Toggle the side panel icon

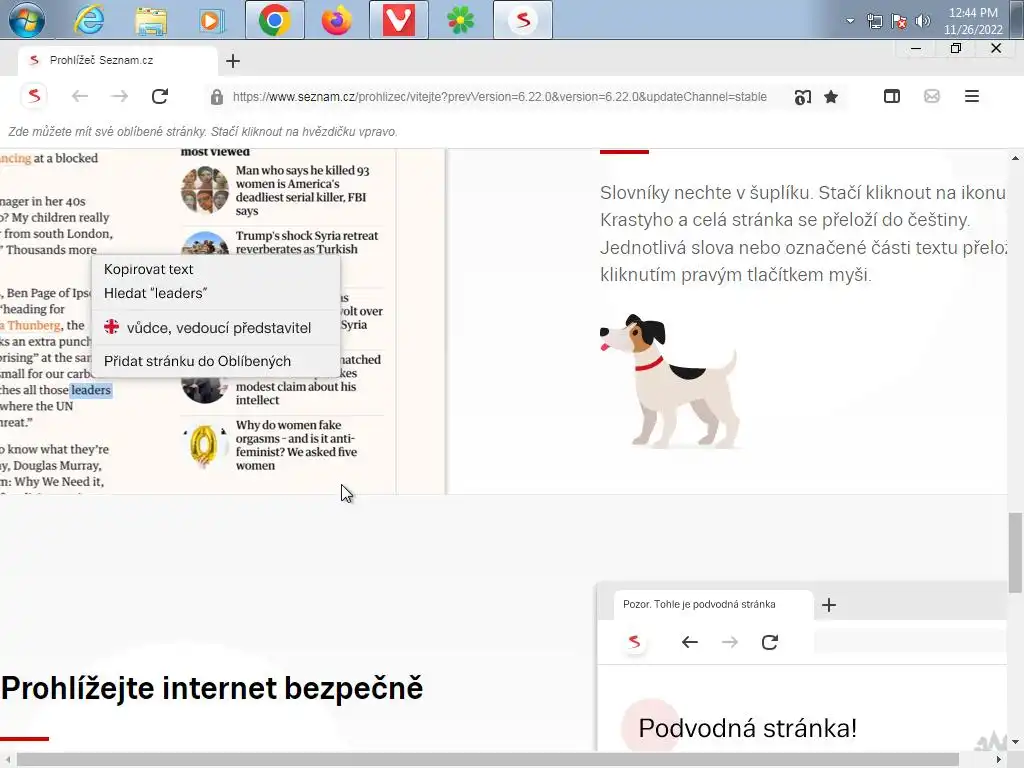[892, 97]
